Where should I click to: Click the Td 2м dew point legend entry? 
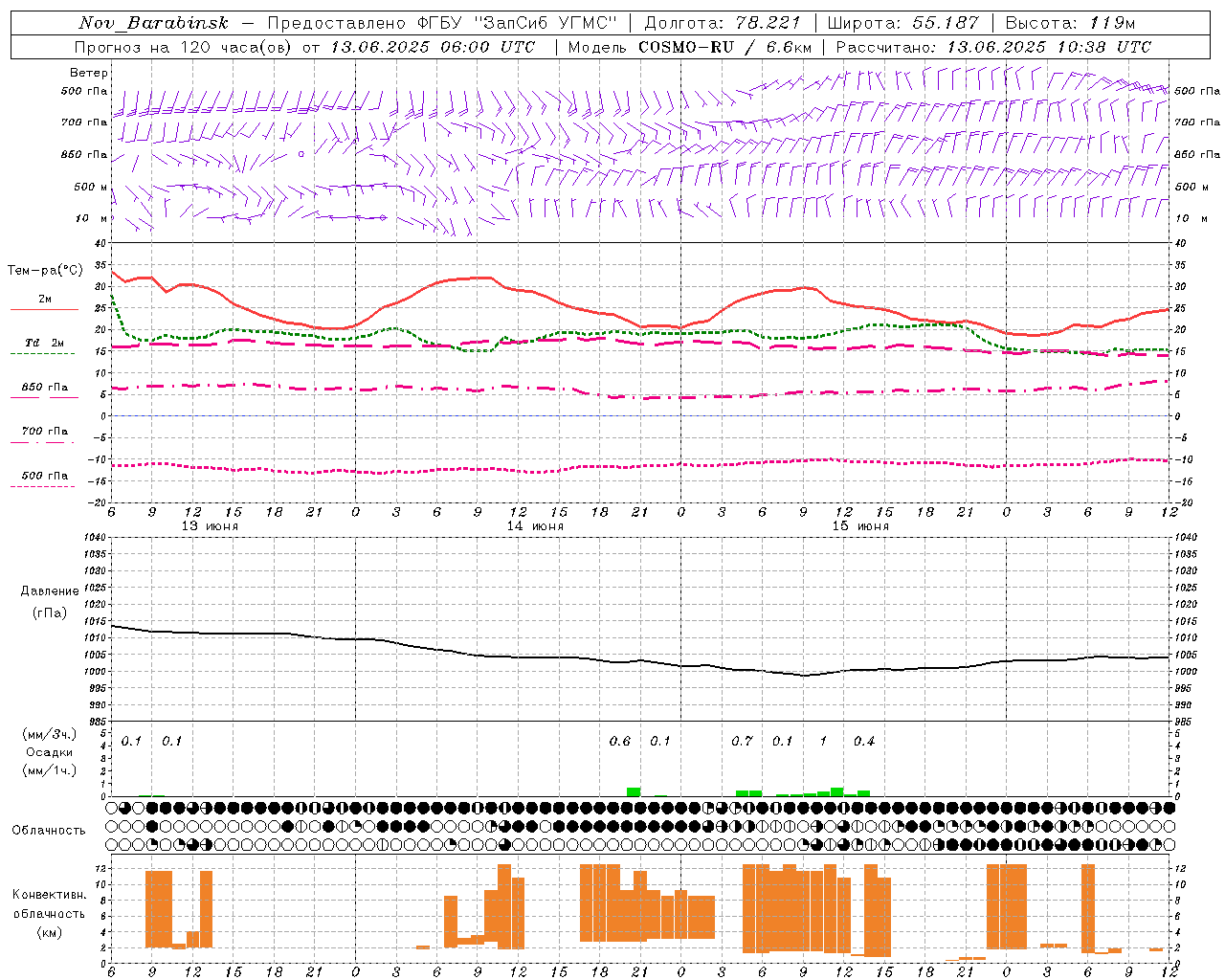coord(44,346)
